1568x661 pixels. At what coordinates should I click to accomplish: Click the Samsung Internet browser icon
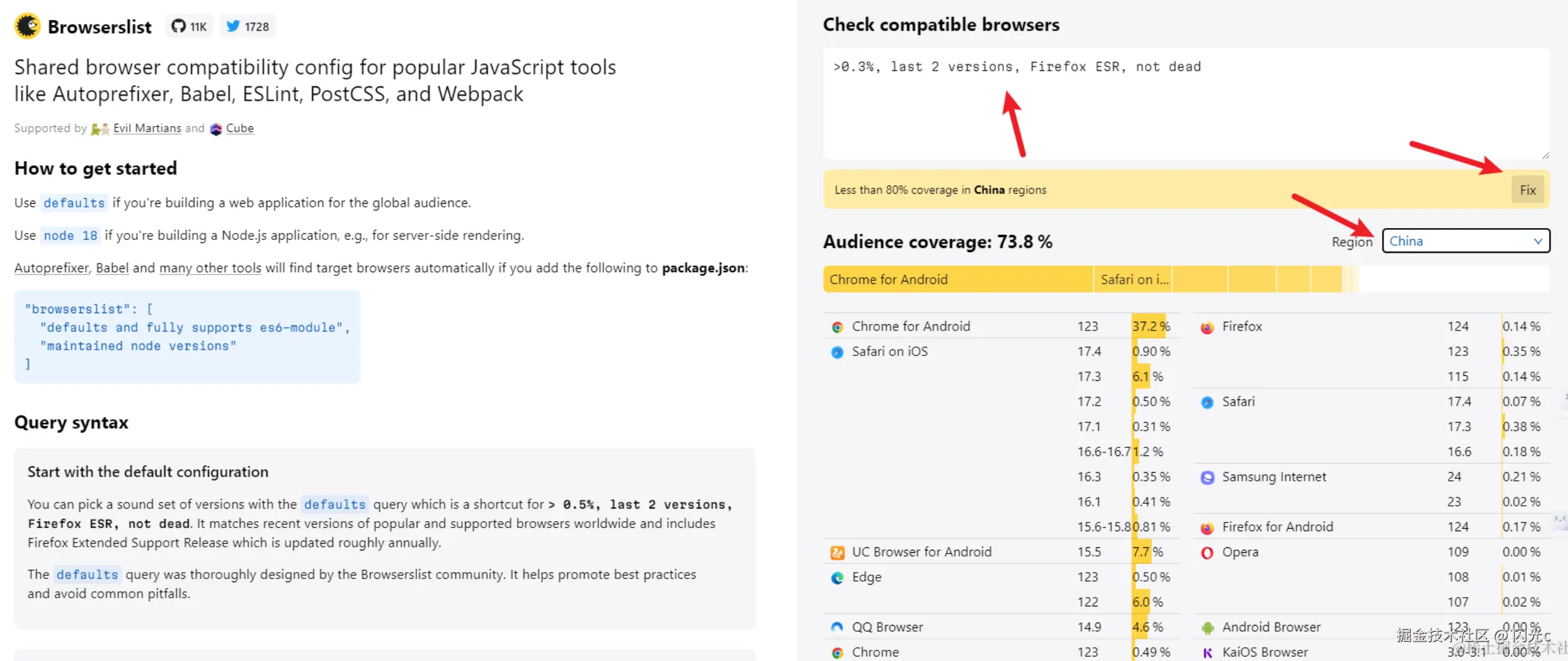1207,477
